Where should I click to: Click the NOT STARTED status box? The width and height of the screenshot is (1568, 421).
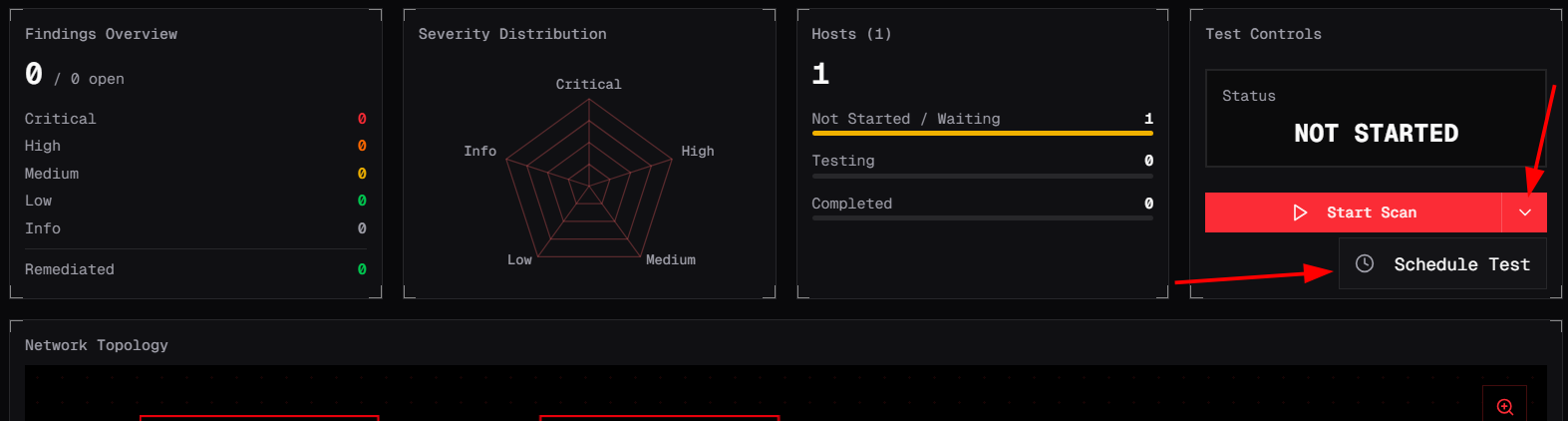(1376, 119)
